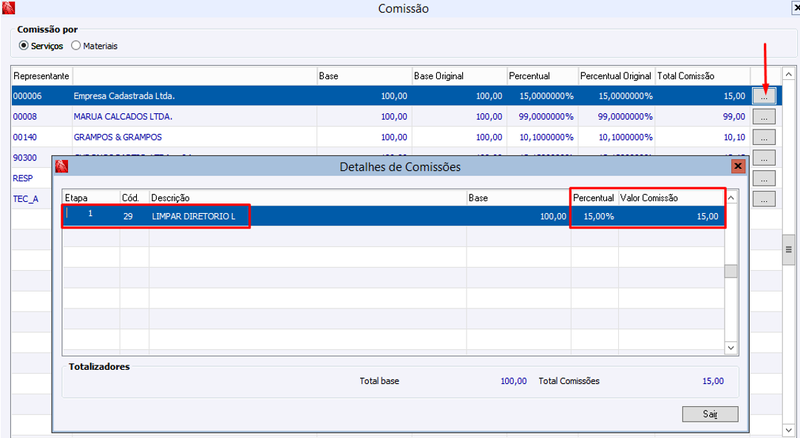The height and width of the screenshot is (438, 800).
Task: Open details button for the TEC_A row
Action: 764,199
